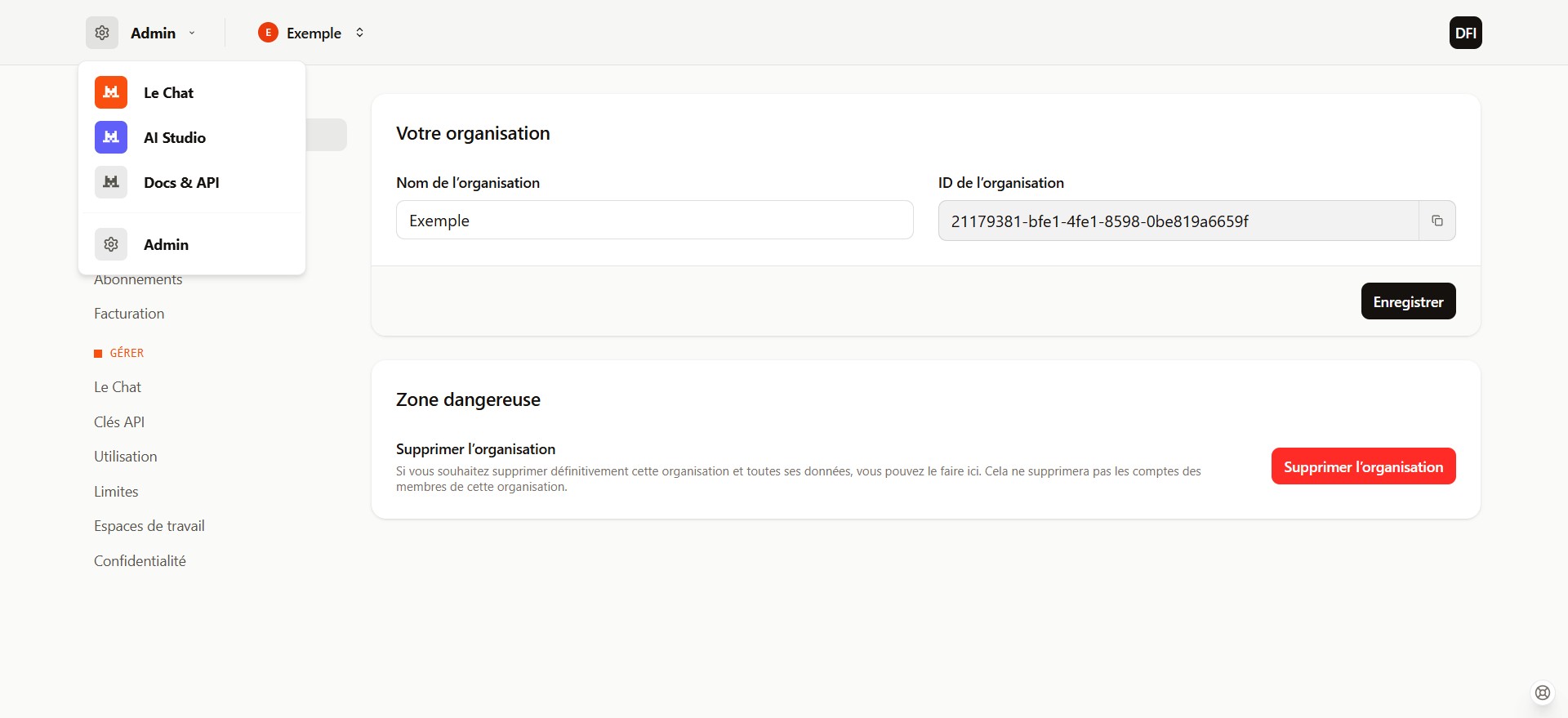This screenshot has height=718, width=1568.
Task: Open the DFI user profile avatar
Action: tap(1465, 33)
